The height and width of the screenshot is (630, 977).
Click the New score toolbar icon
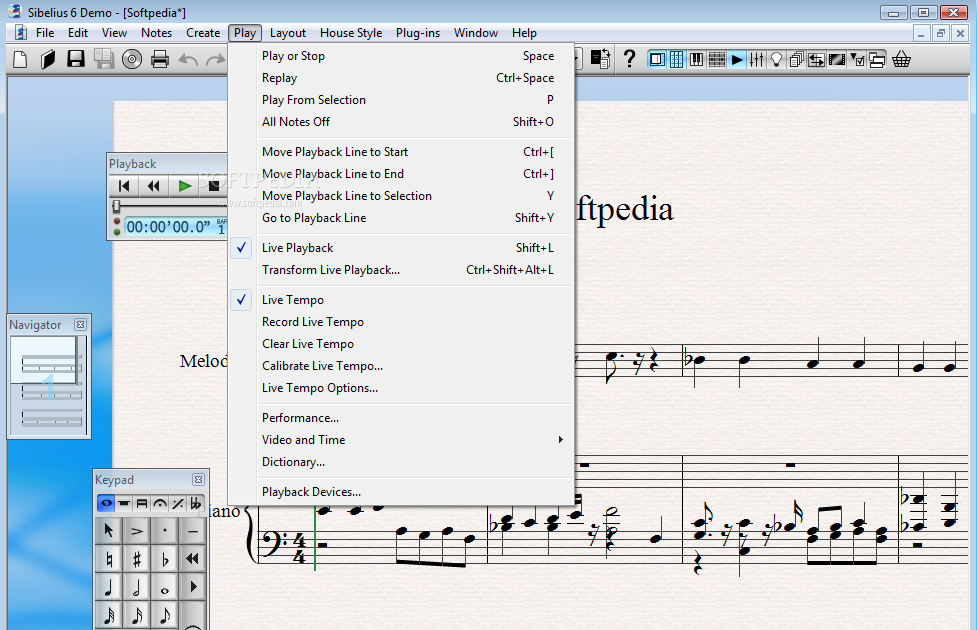pos(21,60)
